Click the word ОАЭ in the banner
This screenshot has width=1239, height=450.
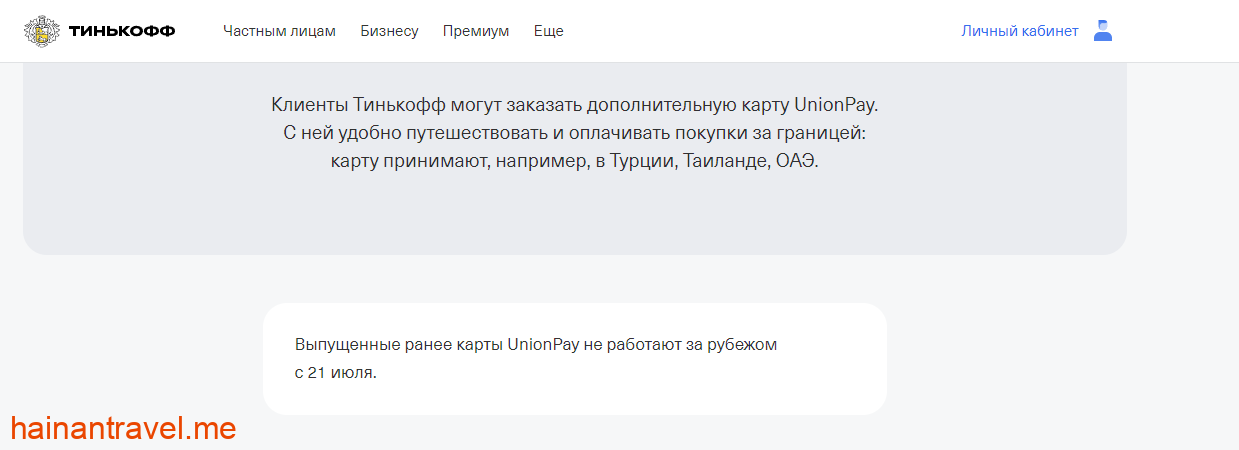pyautogui.click(x=796, y=161)
